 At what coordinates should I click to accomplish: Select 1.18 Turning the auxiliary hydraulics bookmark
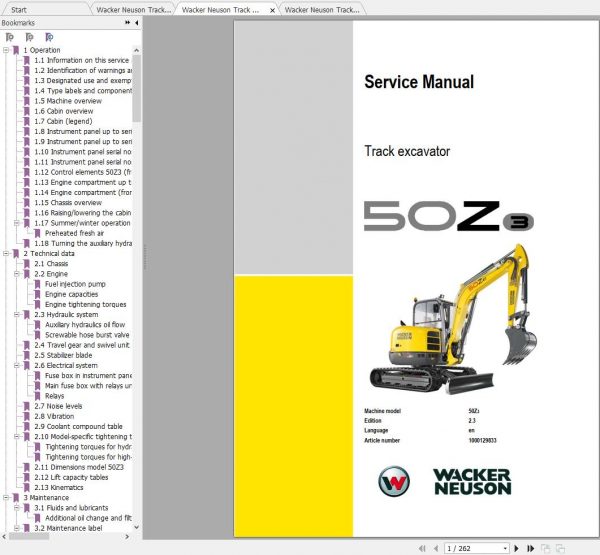(83, 243)
